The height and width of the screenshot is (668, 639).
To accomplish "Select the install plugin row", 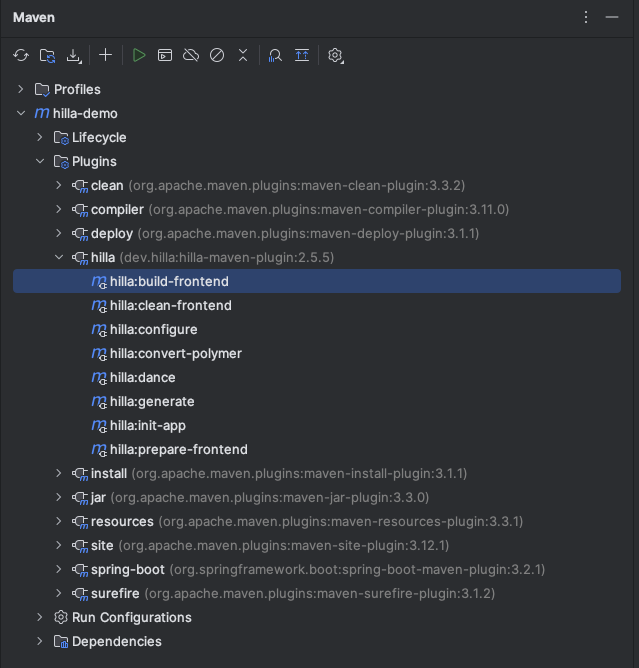I will click(317, 473).
